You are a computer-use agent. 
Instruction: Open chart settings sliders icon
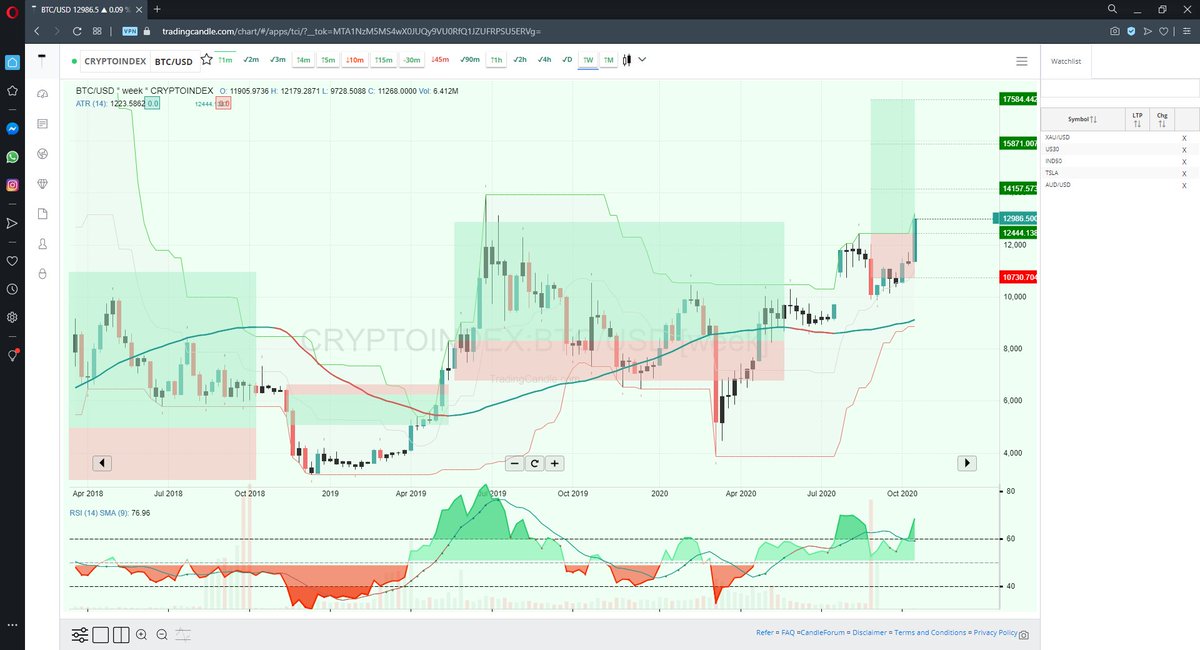(80, 634)
